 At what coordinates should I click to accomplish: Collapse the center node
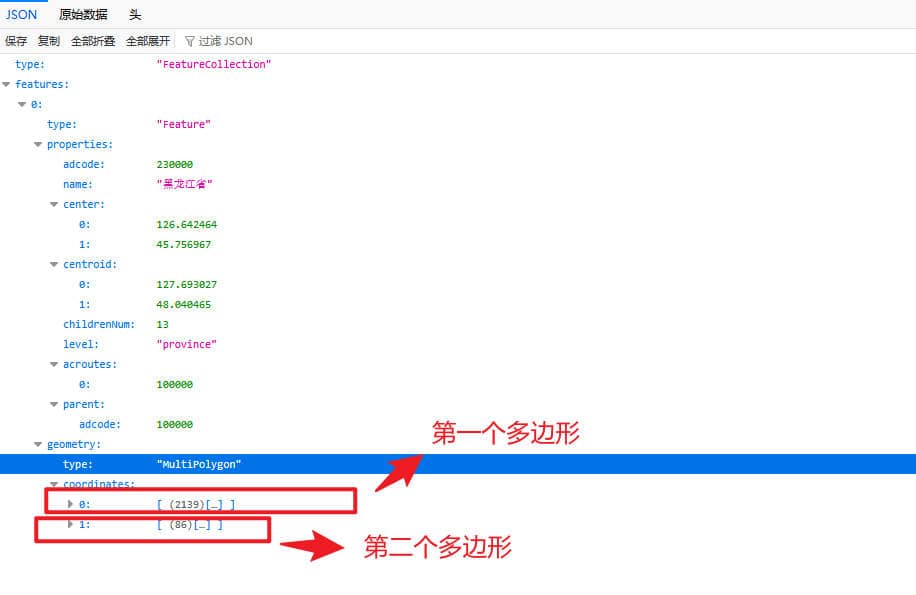pos(54,205)
